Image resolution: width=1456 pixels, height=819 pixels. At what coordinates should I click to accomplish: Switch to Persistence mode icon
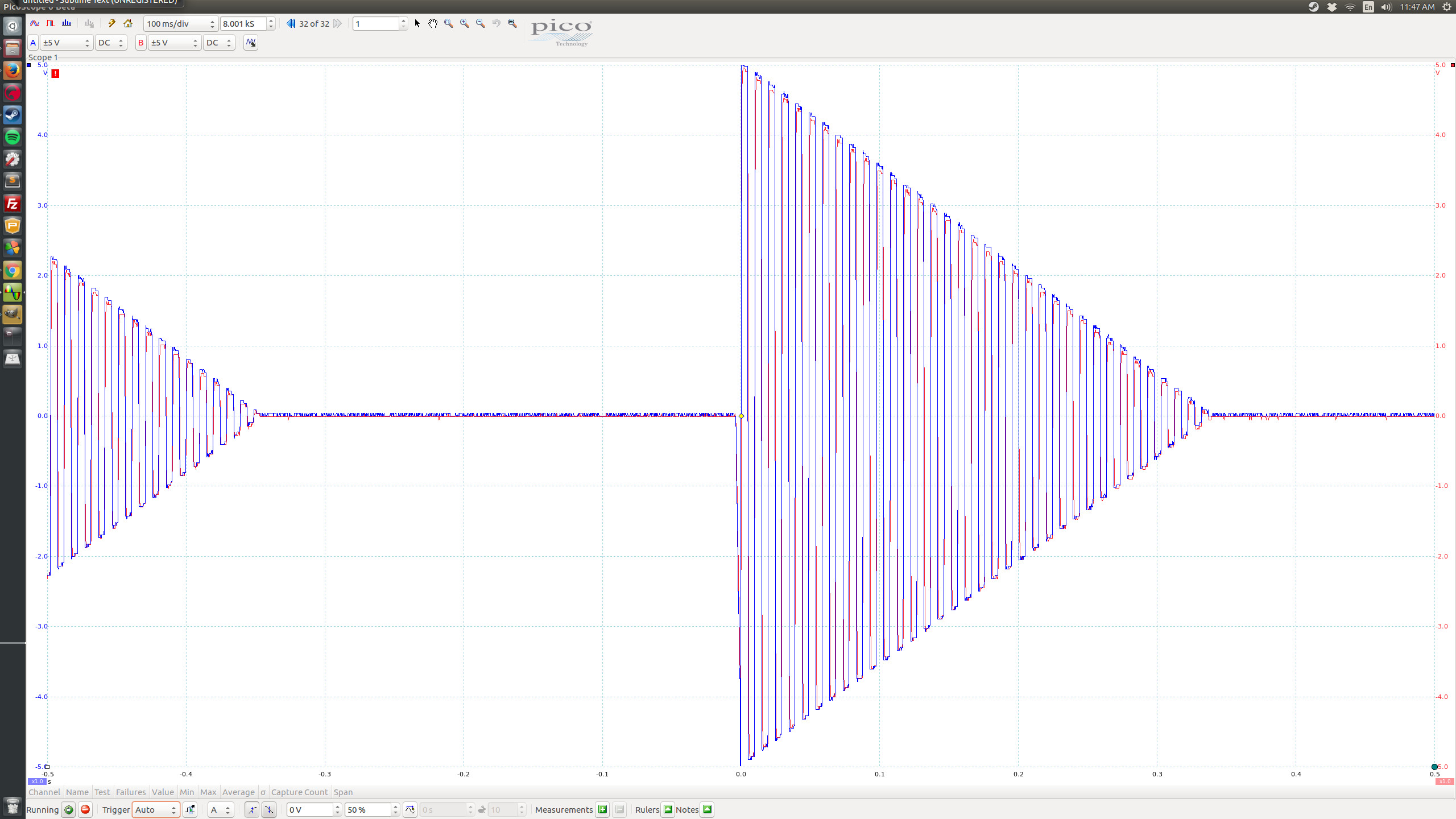point(51,23)
